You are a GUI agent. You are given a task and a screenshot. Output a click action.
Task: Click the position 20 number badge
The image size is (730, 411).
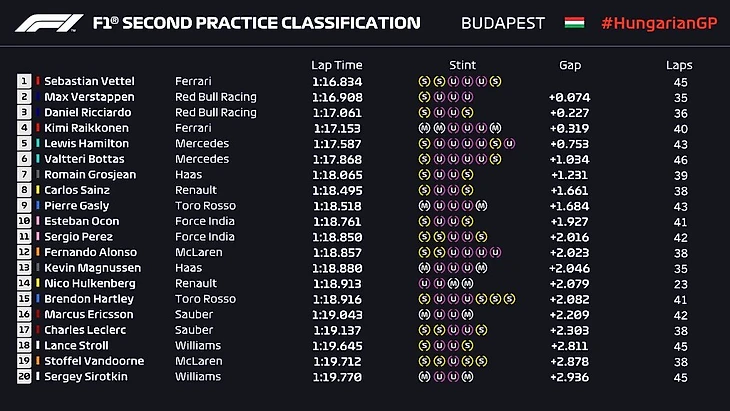pos(23,377)
